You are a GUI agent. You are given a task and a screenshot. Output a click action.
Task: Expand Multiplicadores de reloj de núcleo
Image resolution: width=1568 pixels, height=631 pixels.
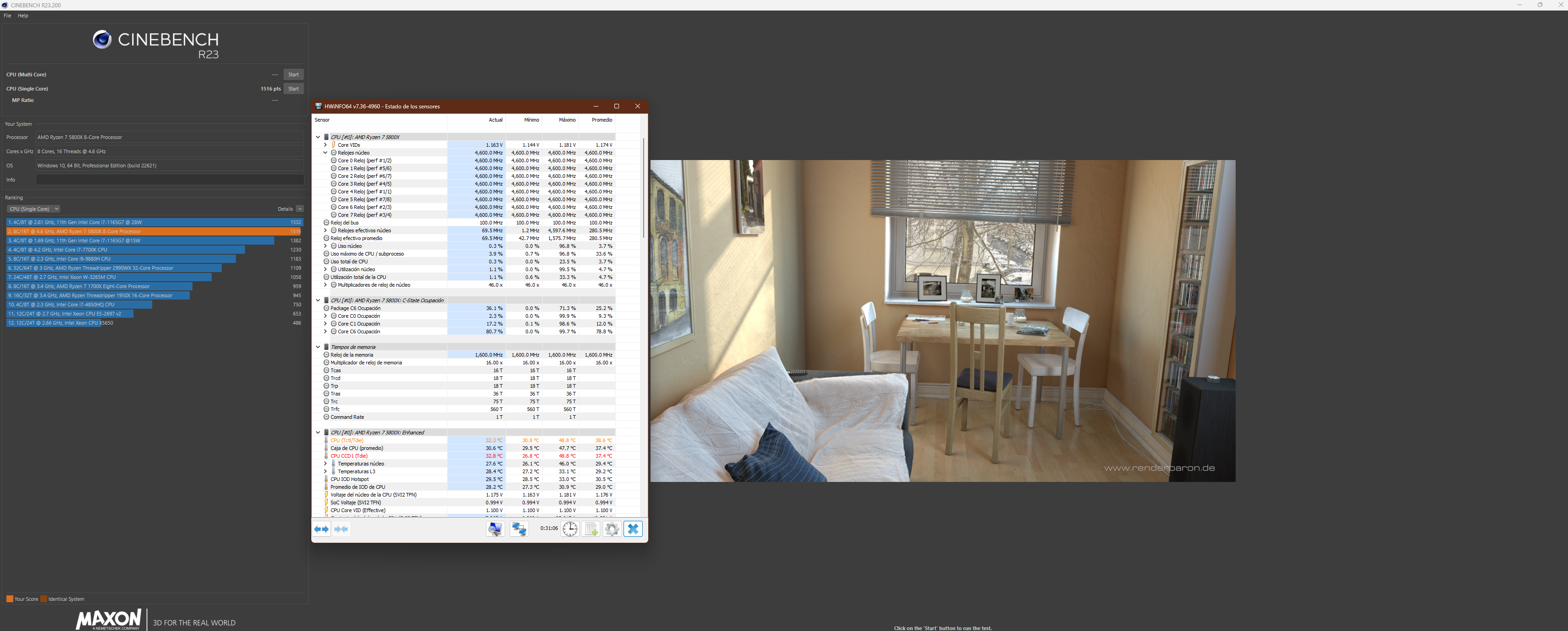(325, 285)
